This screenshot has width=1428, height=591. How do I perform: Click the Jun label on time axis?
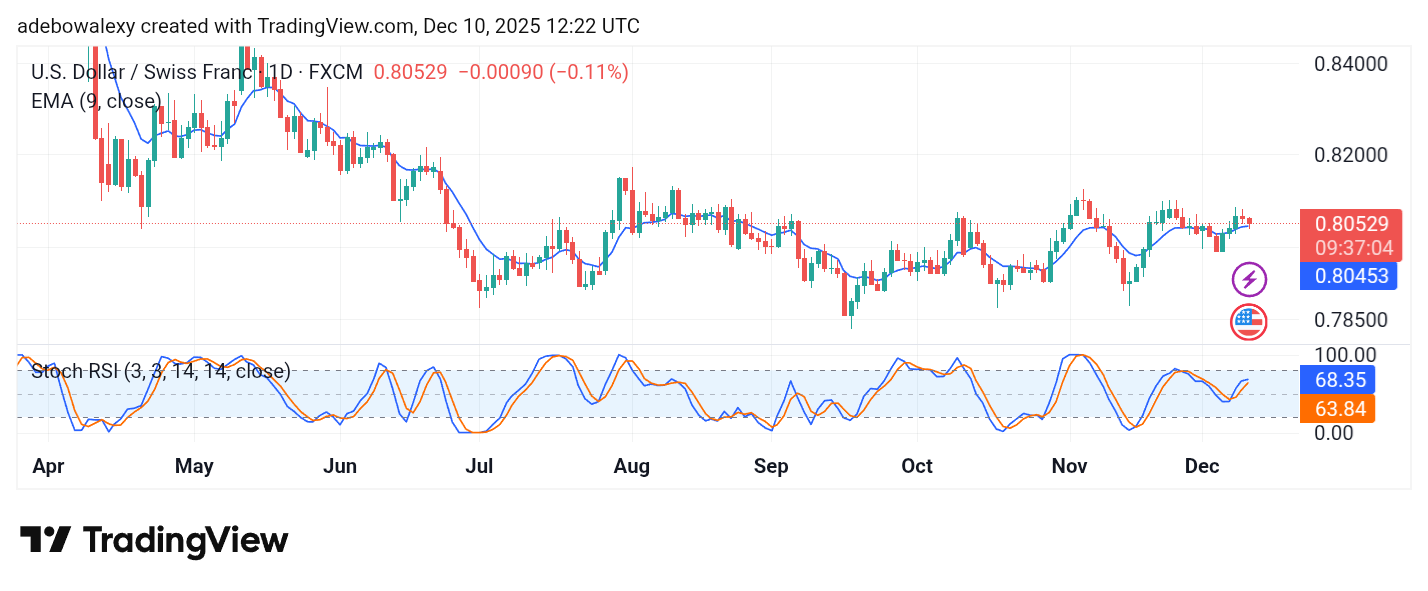click(x=340, y=466)
